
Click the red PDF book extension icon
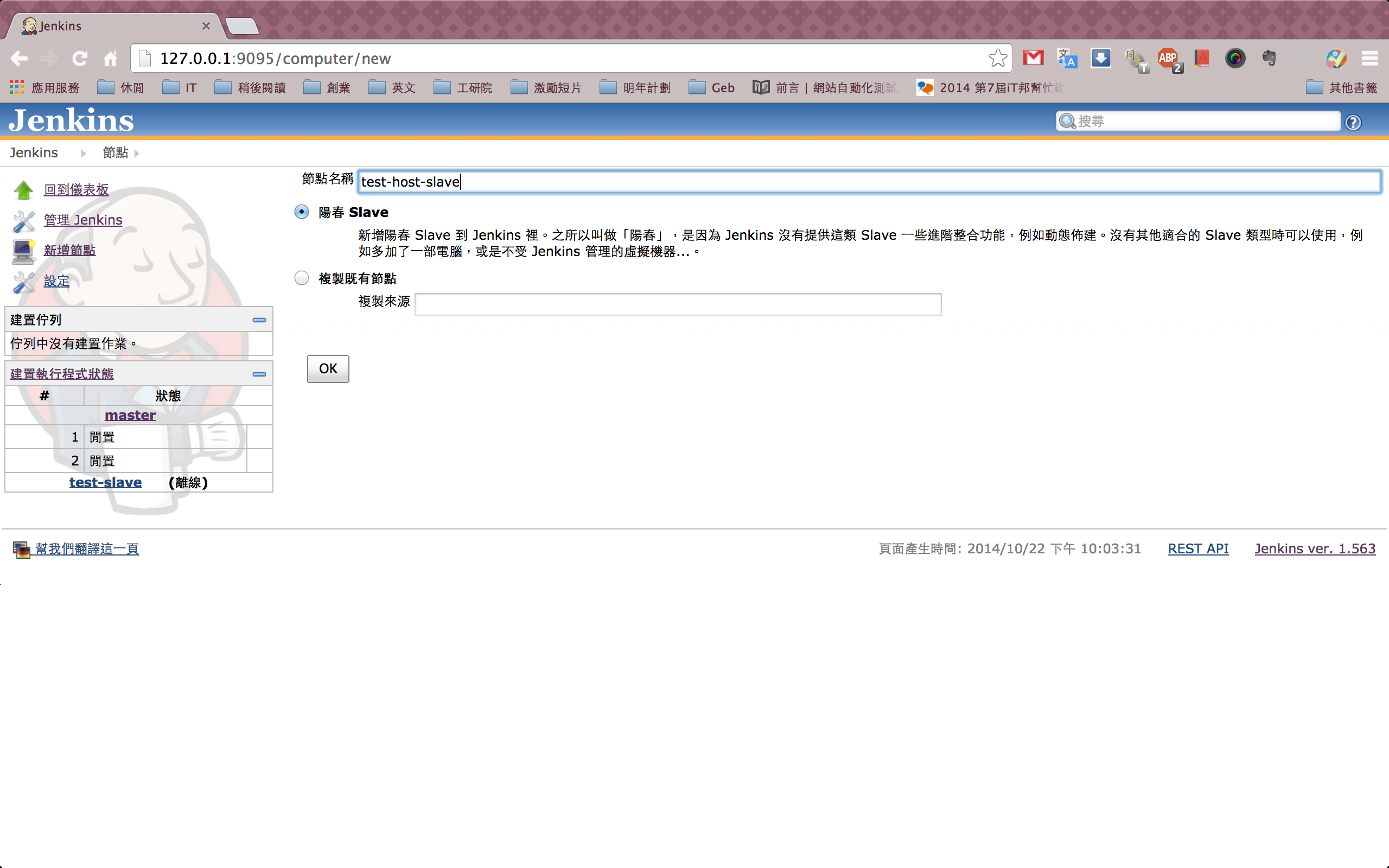1202,58
